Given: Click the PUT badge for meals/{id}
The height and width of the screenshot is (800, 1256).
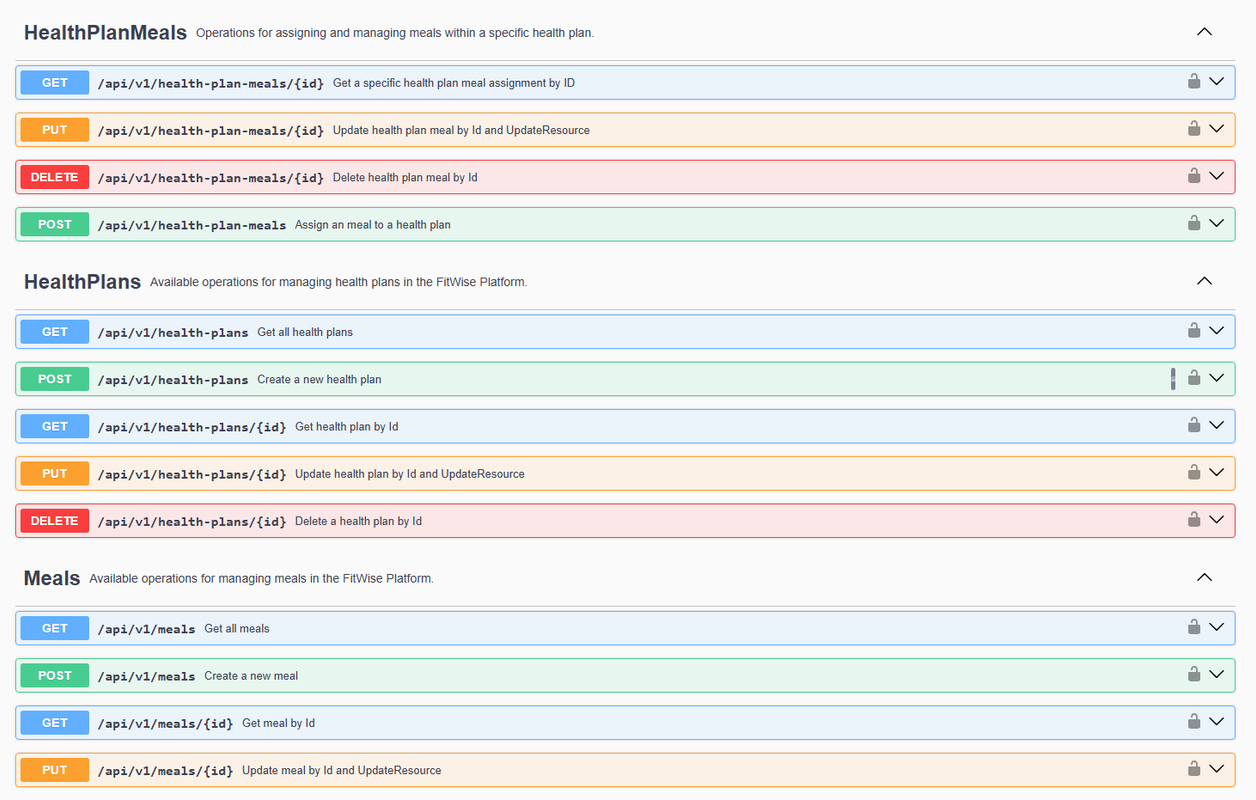Looking at the screenshot, I should 55,770.
